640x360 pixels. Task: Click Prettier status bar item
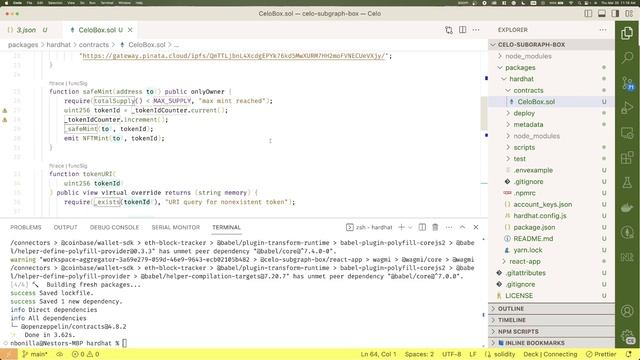(601, 354)
